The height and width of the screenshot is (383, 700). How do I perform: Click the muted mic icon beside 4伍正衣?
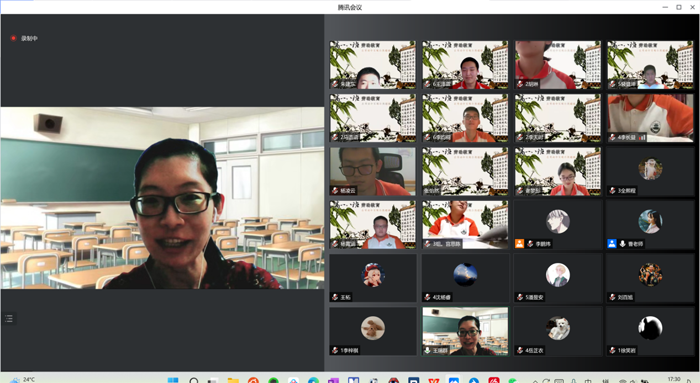[520, 350]
